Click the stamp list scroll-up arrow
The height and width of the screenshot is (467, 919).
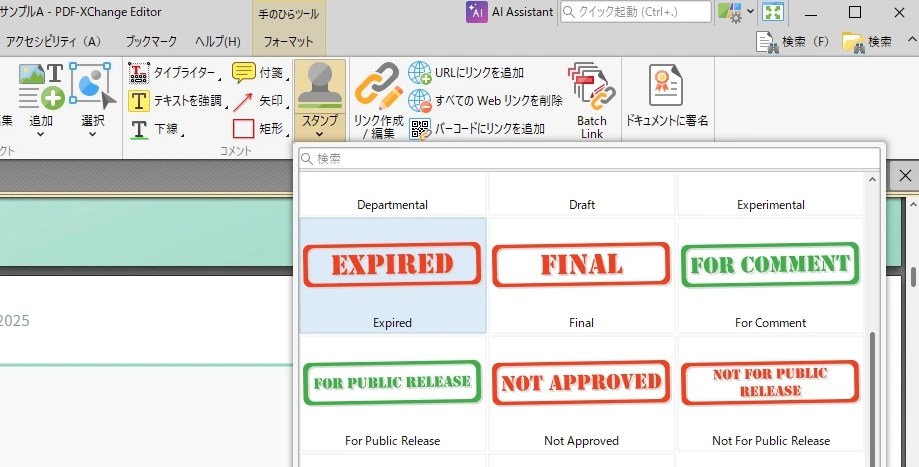872,179
